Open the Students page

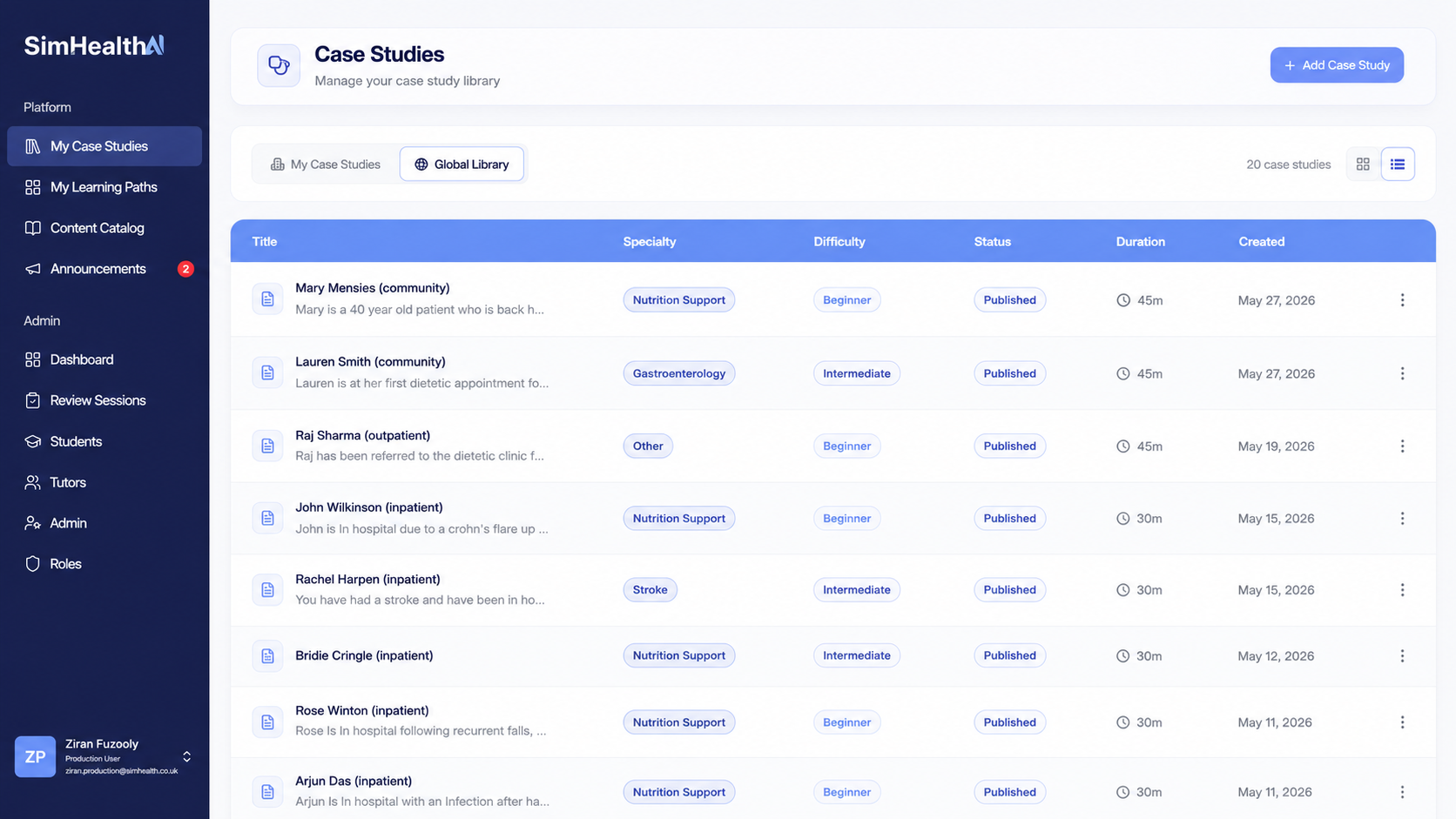pos(104,441)
